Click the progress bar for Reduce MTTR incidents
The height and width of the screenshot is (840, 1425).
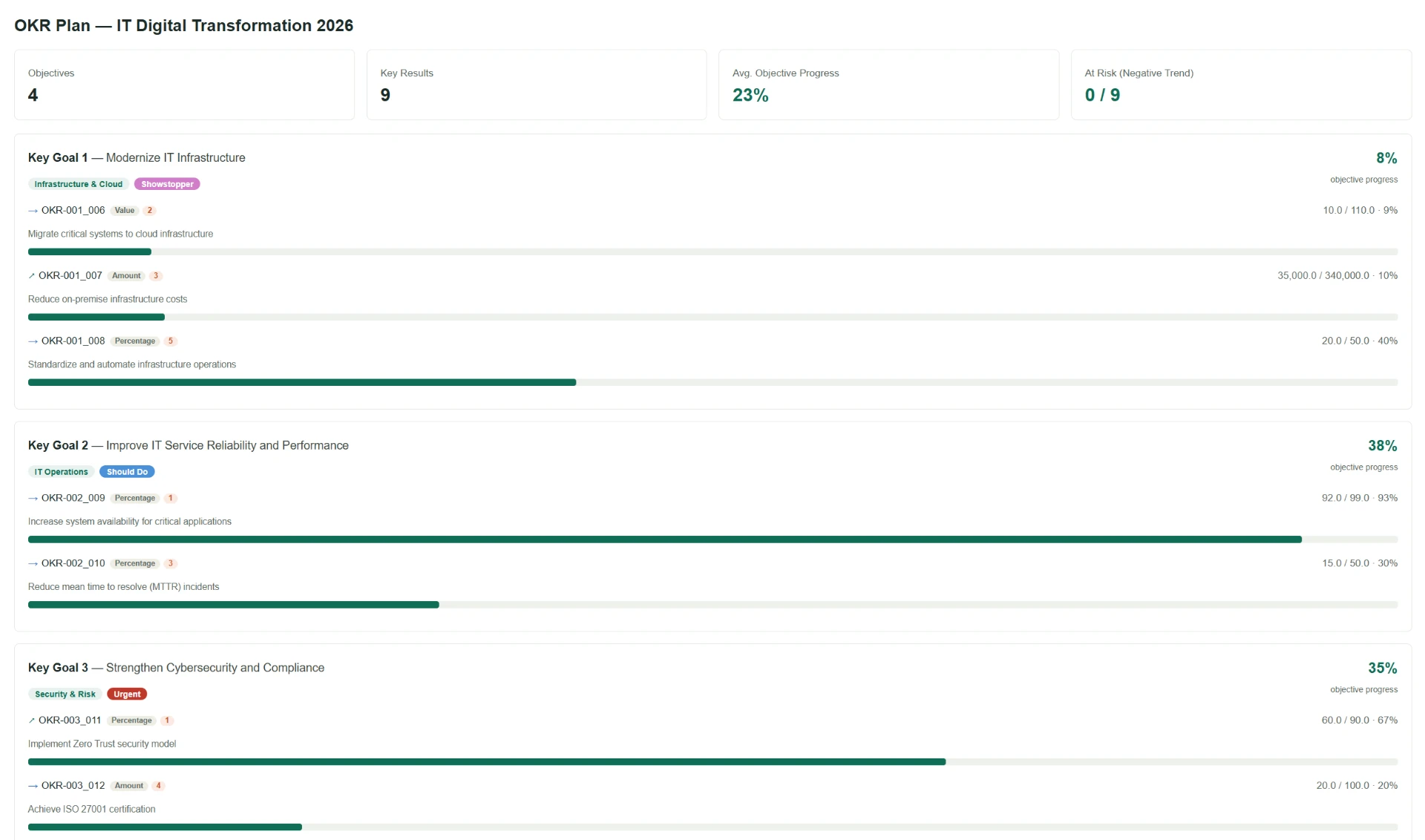point(712,605)
